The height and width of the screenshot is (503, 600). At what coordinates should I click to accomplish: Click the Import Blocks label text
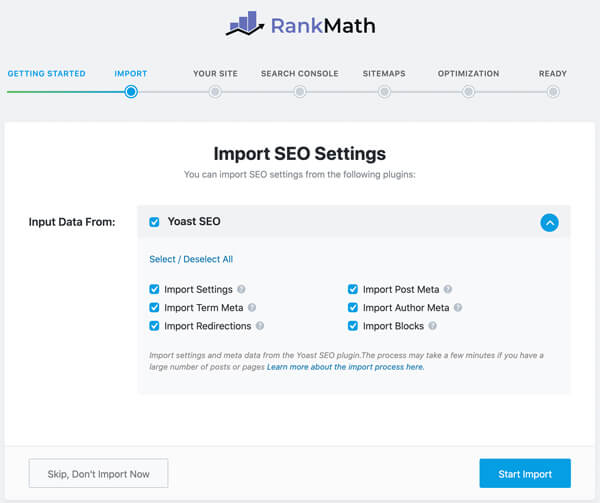click(393, 326)
